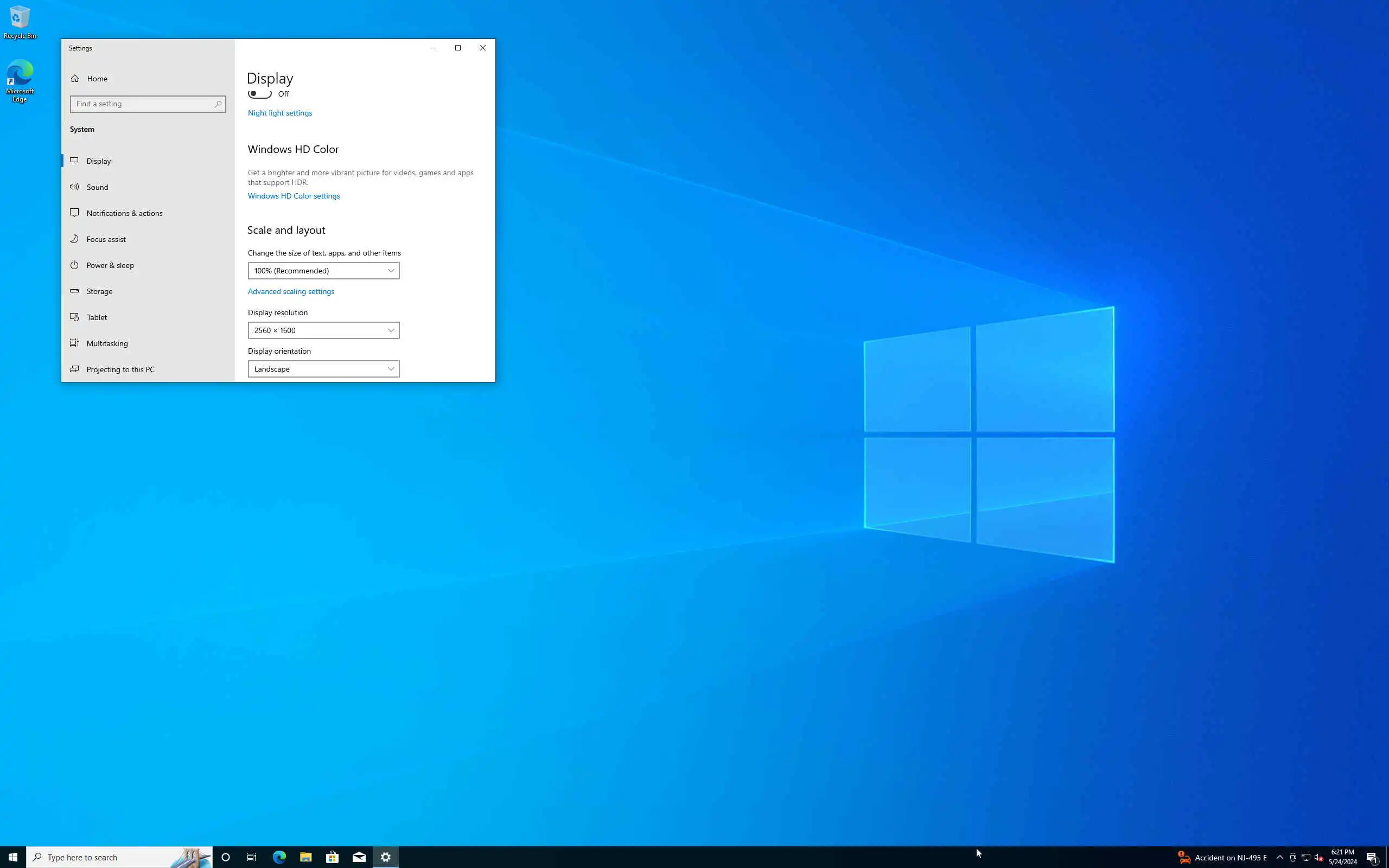
Task: Launch File Explorer from the taskbar
Action: (x=305, y=857)
